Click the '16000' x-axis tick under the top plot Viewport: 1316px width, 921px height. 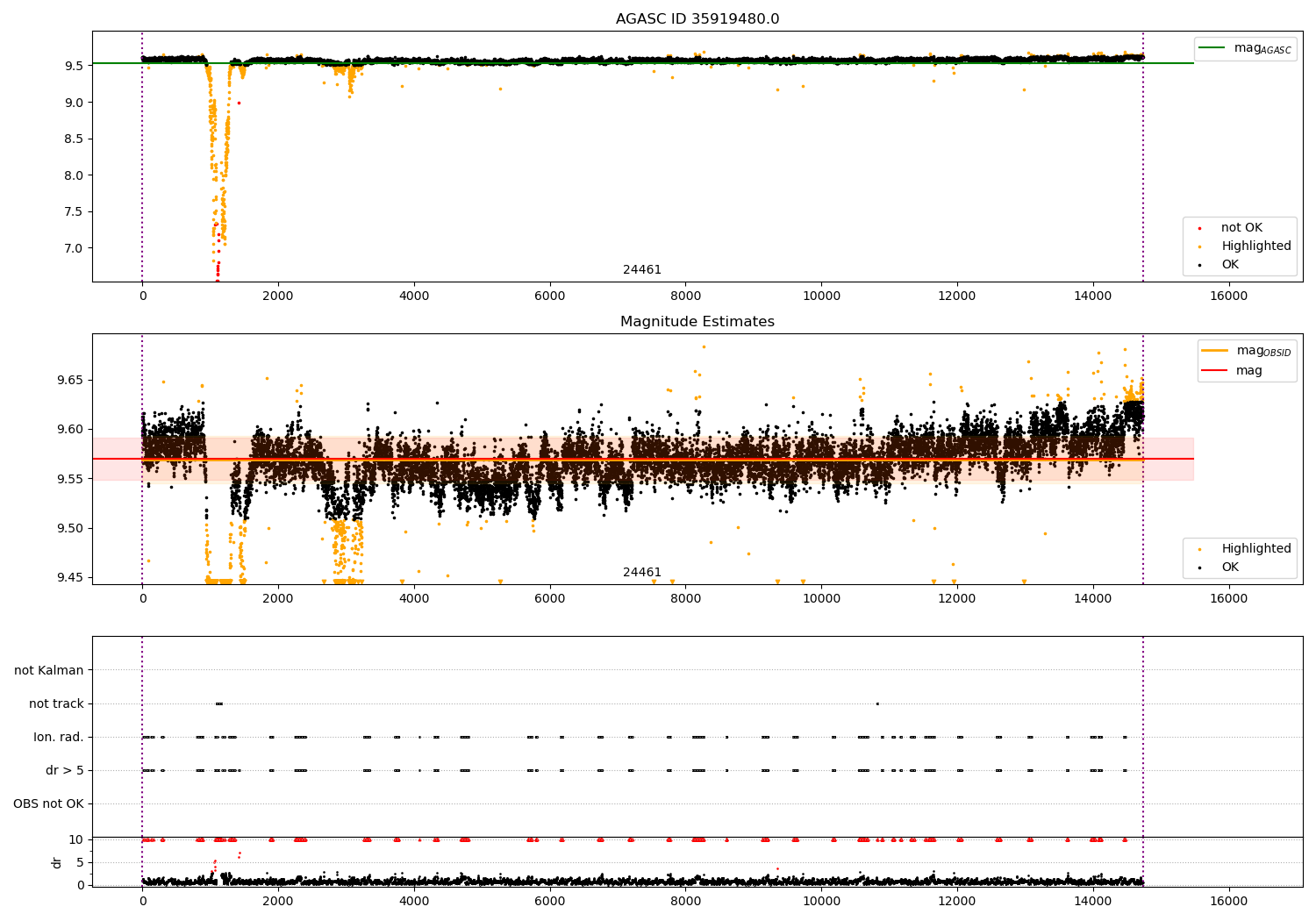[x=1228, y=296]
